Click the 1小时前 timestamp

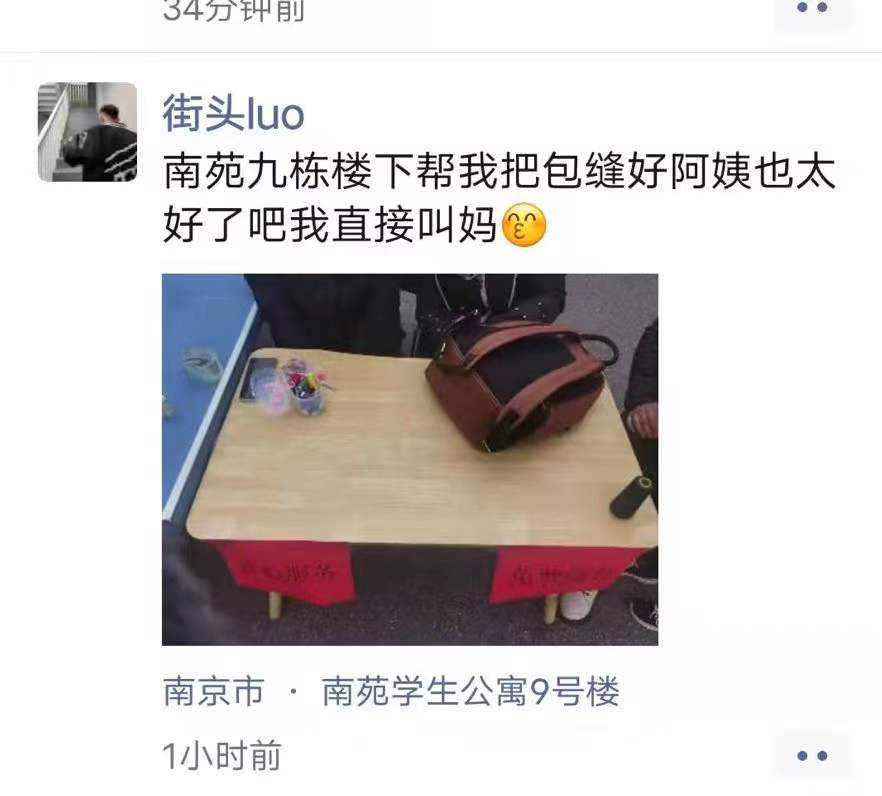pos(222,755)
